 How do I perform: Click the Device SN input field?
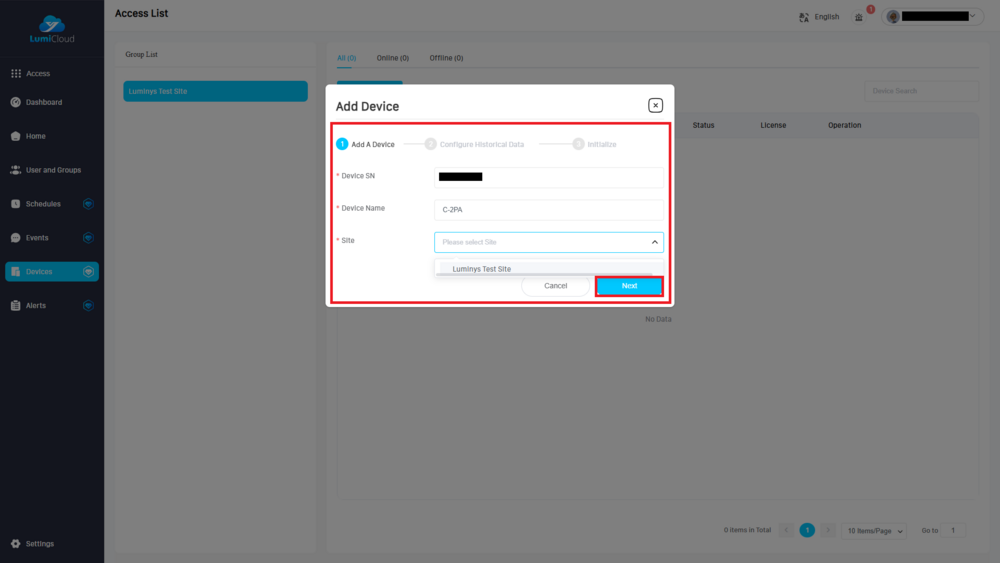click(x=549, y=177)
